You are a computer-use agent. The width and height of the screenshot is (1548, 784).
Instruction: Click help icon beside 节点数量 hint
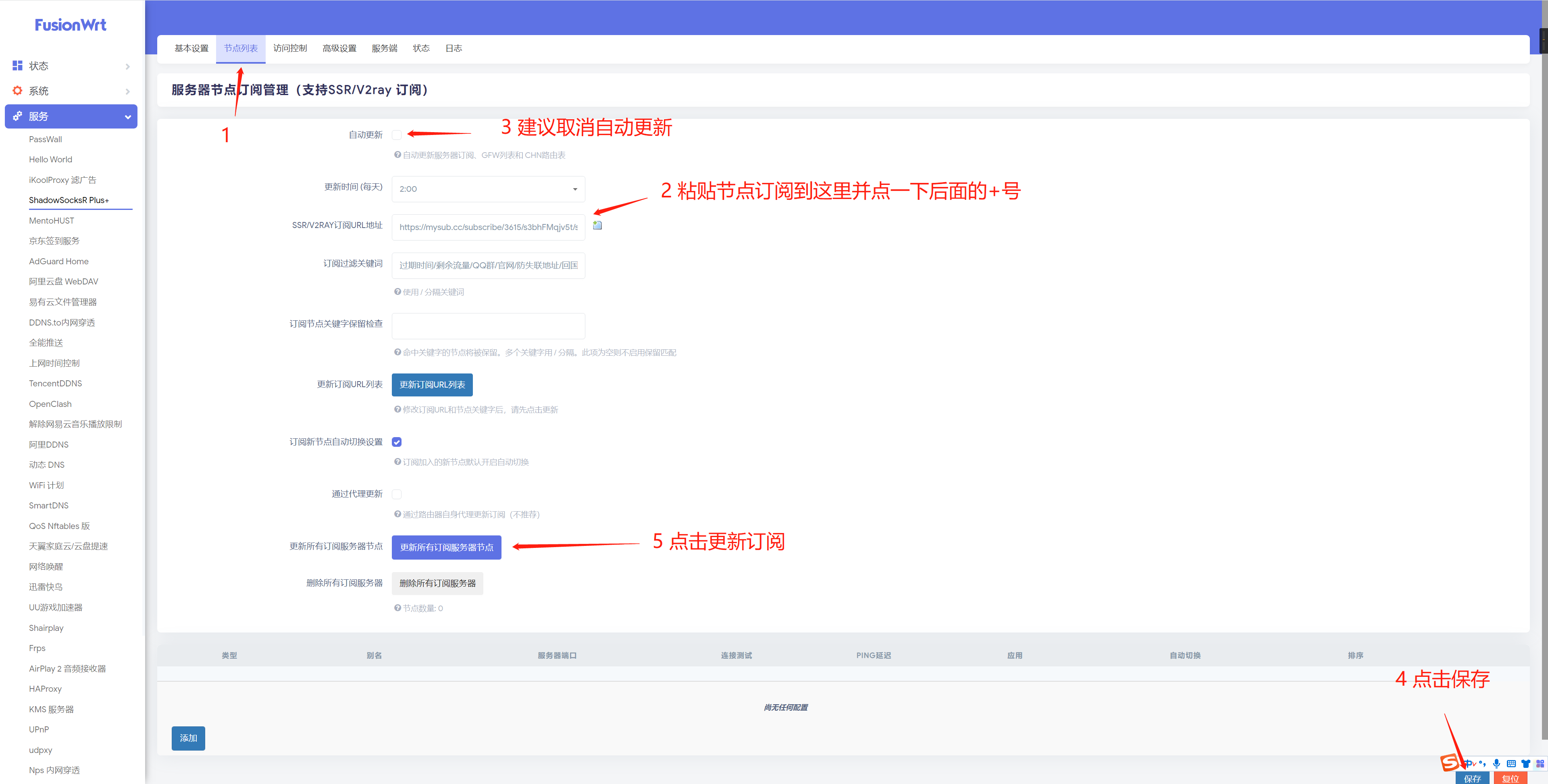point(397,608)
